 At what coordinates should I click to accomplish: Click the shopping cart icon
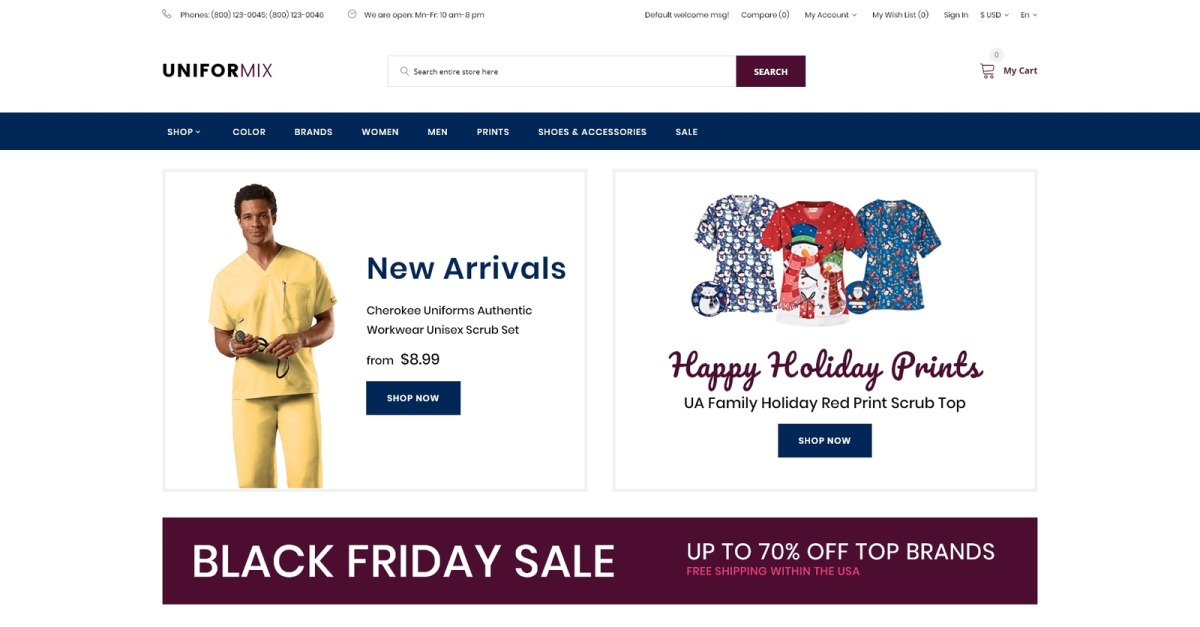coord(987,71)
